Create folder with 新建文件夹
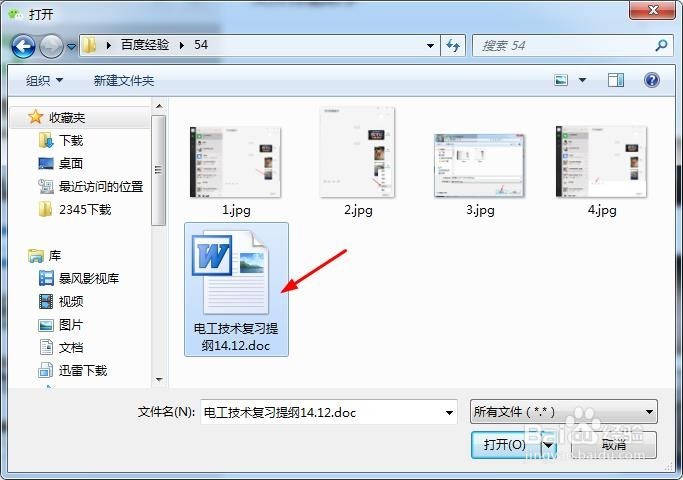The image size is (683, 480). click(124, 81)
